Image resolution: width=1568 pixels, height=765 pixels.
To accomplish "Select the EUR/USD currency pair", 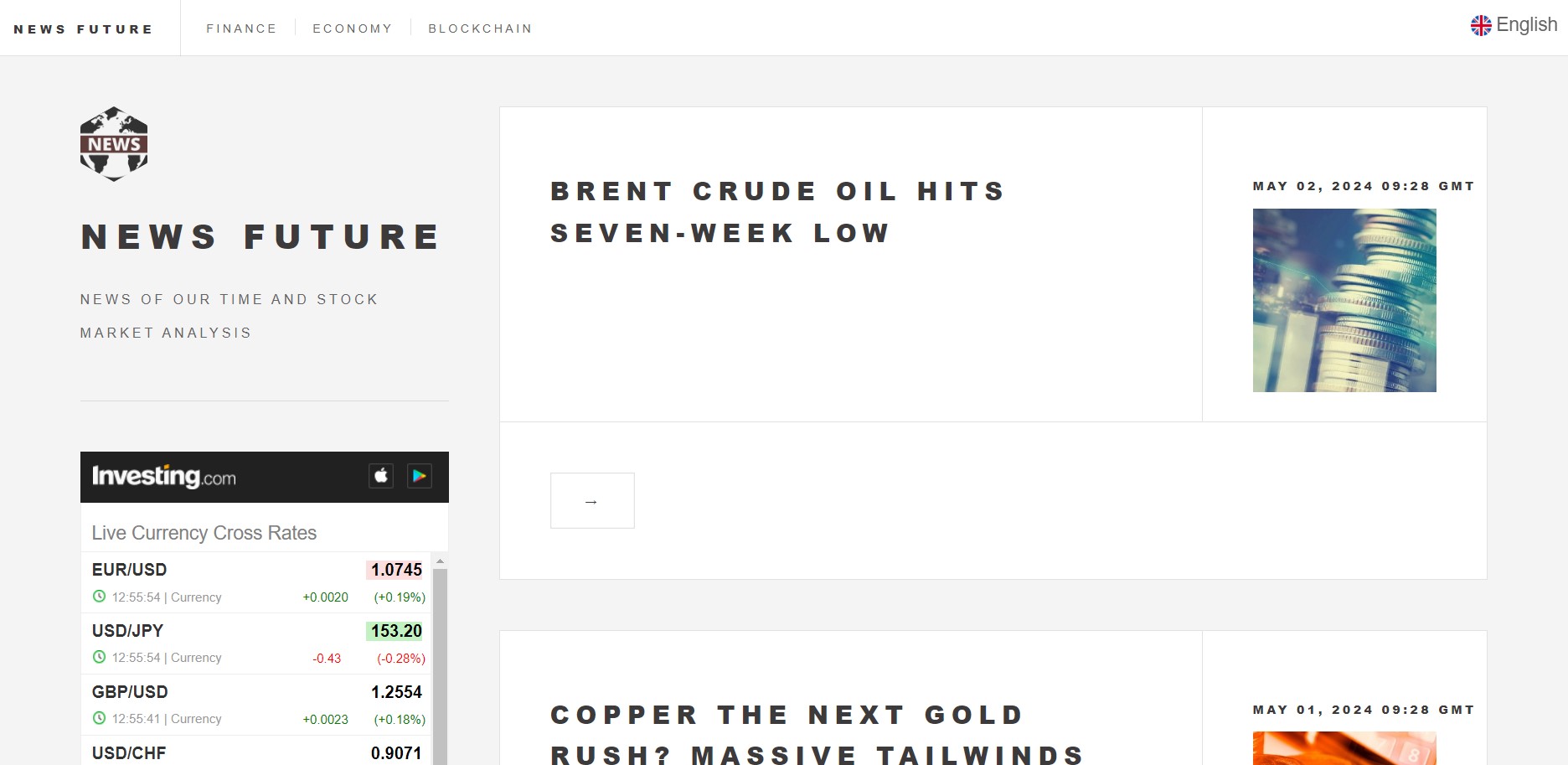I will [x=129, y=570].
